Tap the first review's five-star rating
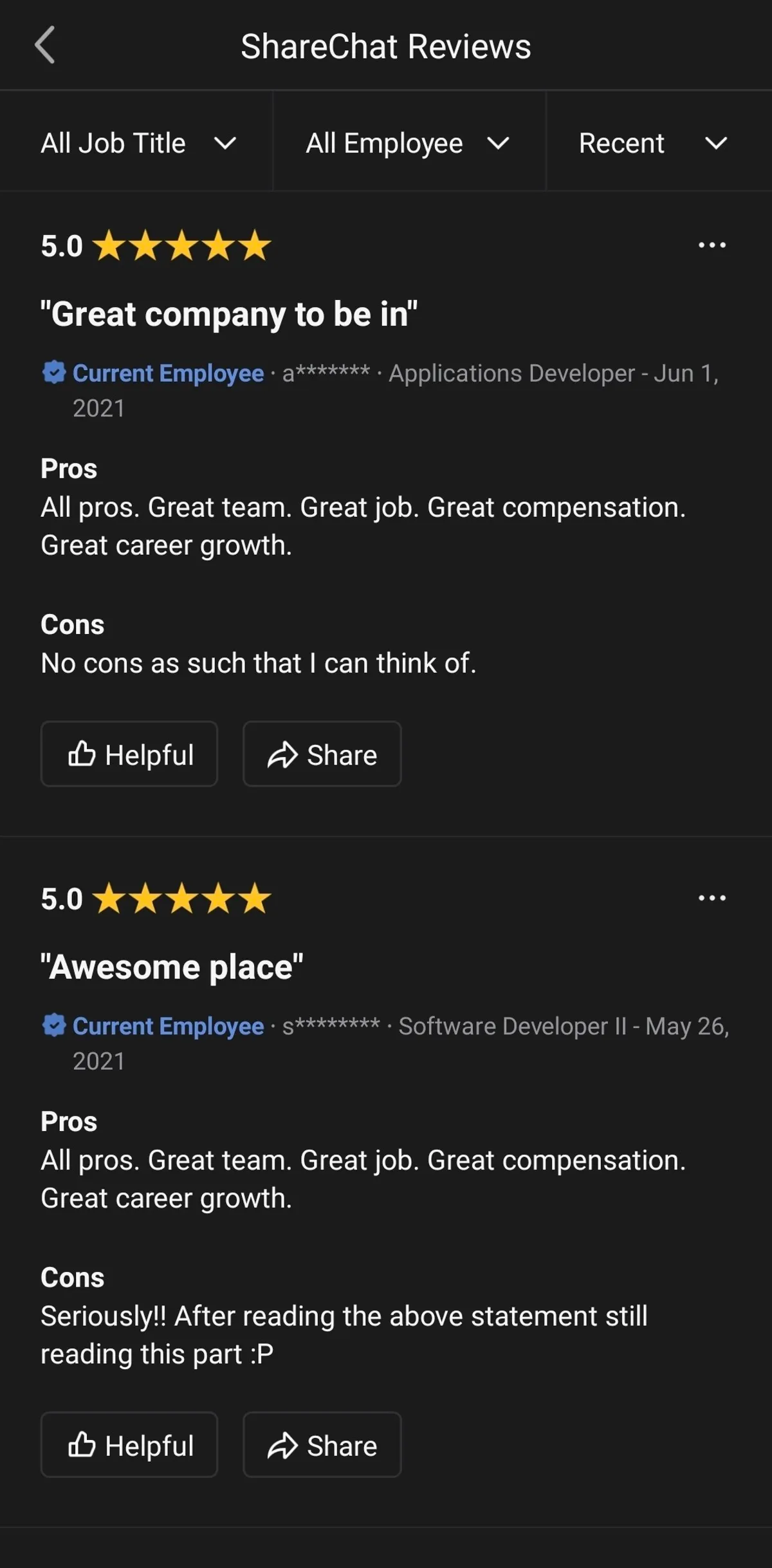 tap(182, 246)
